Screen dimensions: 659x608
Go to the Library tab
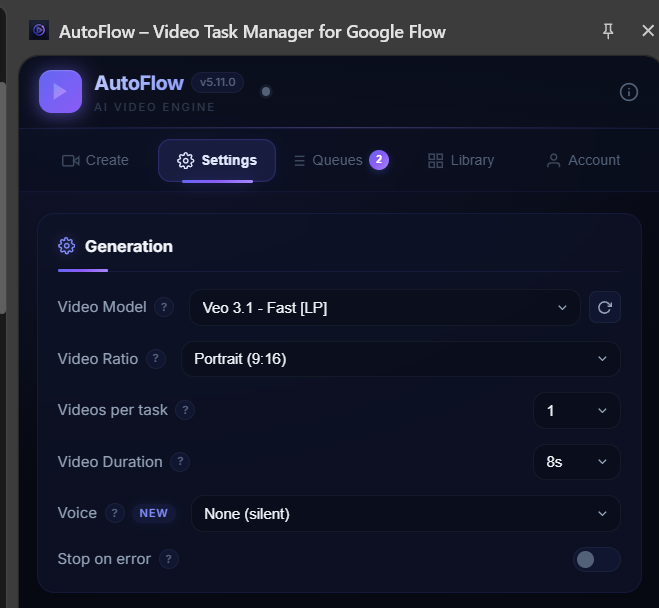pos(461,160)
